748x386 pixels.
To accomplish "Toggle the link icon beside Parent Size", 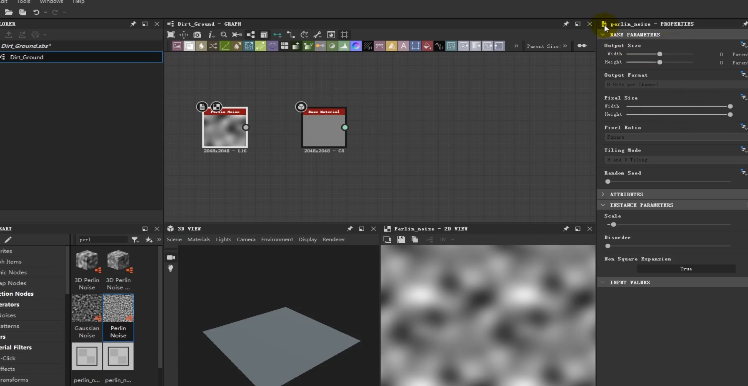I will 582,46.
